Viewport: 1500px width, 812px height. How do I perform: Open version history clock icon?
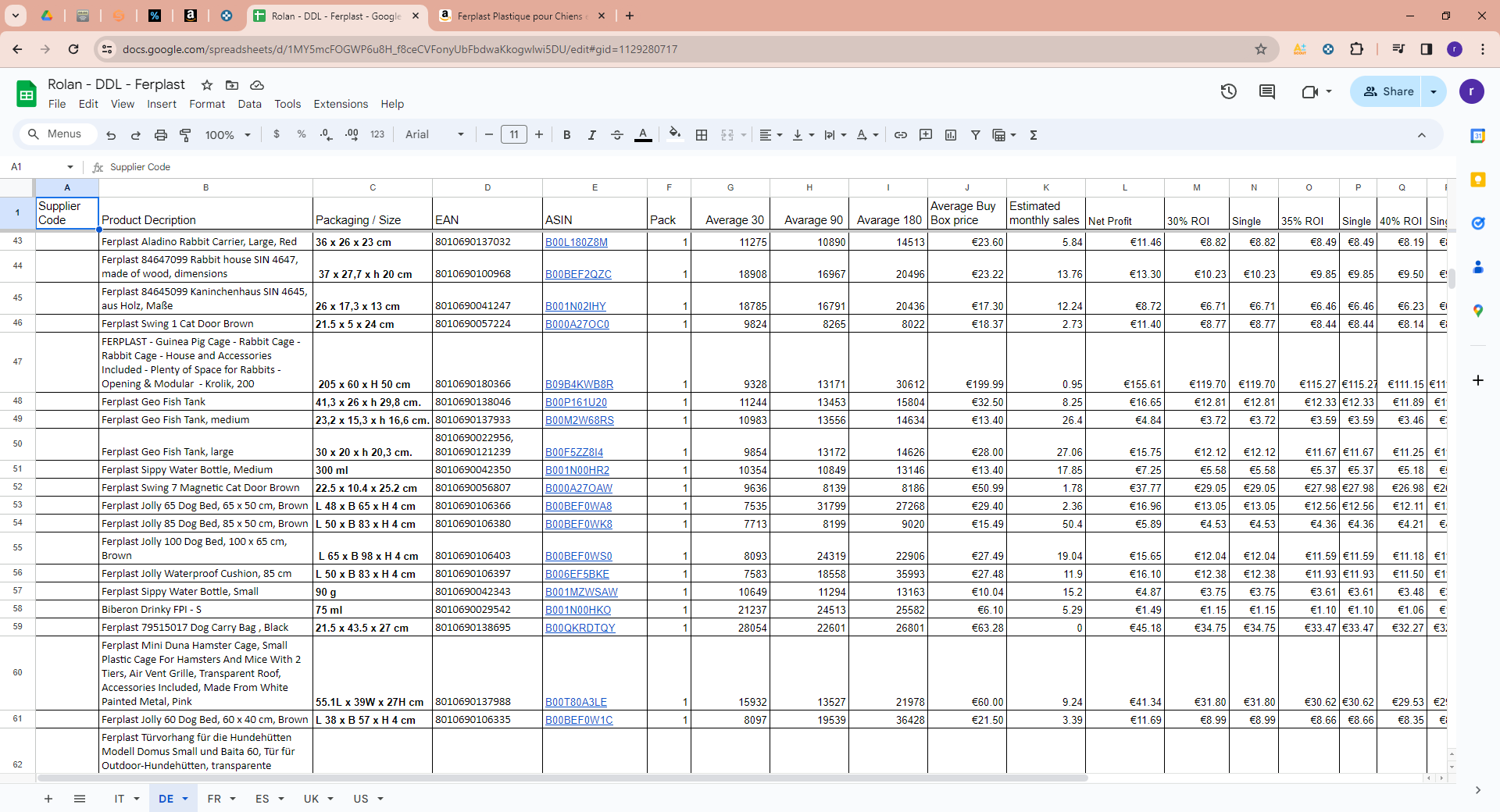pos(1228,91)
